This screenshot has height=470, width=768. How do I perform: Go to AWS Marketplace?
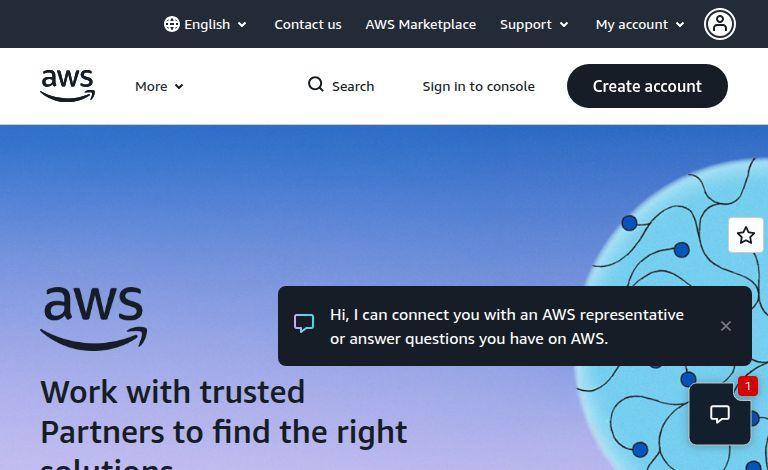421,24
